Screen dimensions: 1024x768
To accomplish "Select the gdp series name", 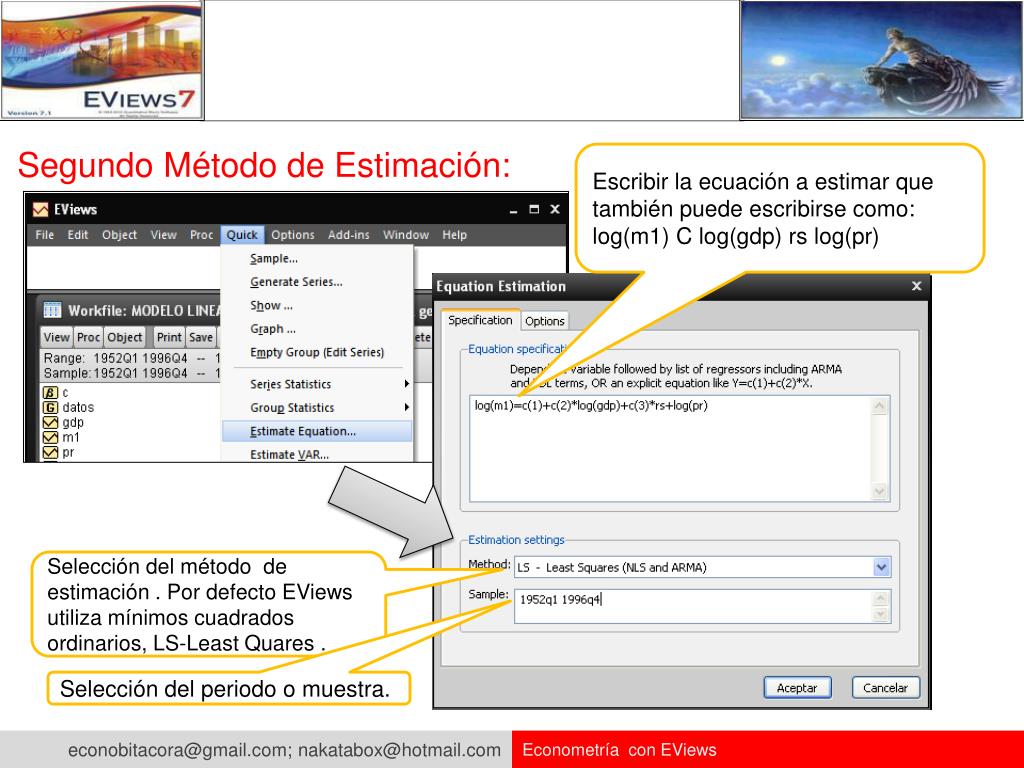I will click(x=73, y=423).
